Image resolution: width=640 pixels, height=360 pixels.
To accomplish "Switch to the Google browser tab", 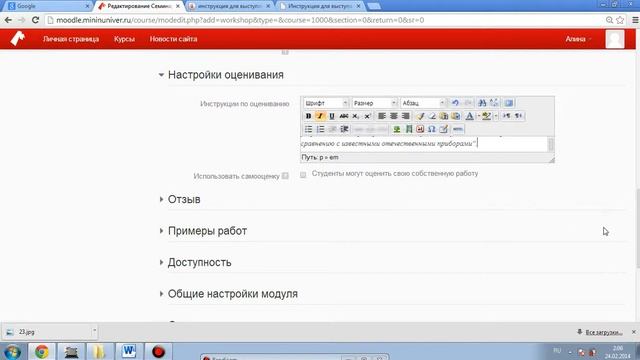I will click(x=48, y=6).
